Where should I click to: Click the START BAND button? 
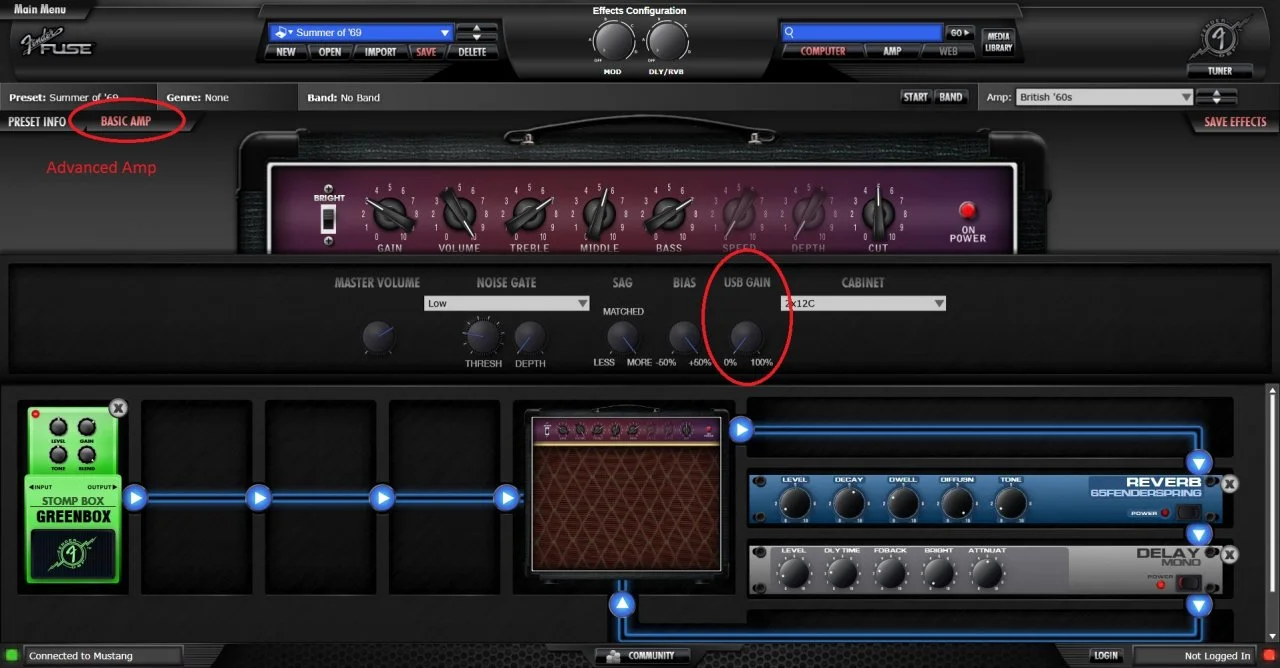click(x=933, y=97)
